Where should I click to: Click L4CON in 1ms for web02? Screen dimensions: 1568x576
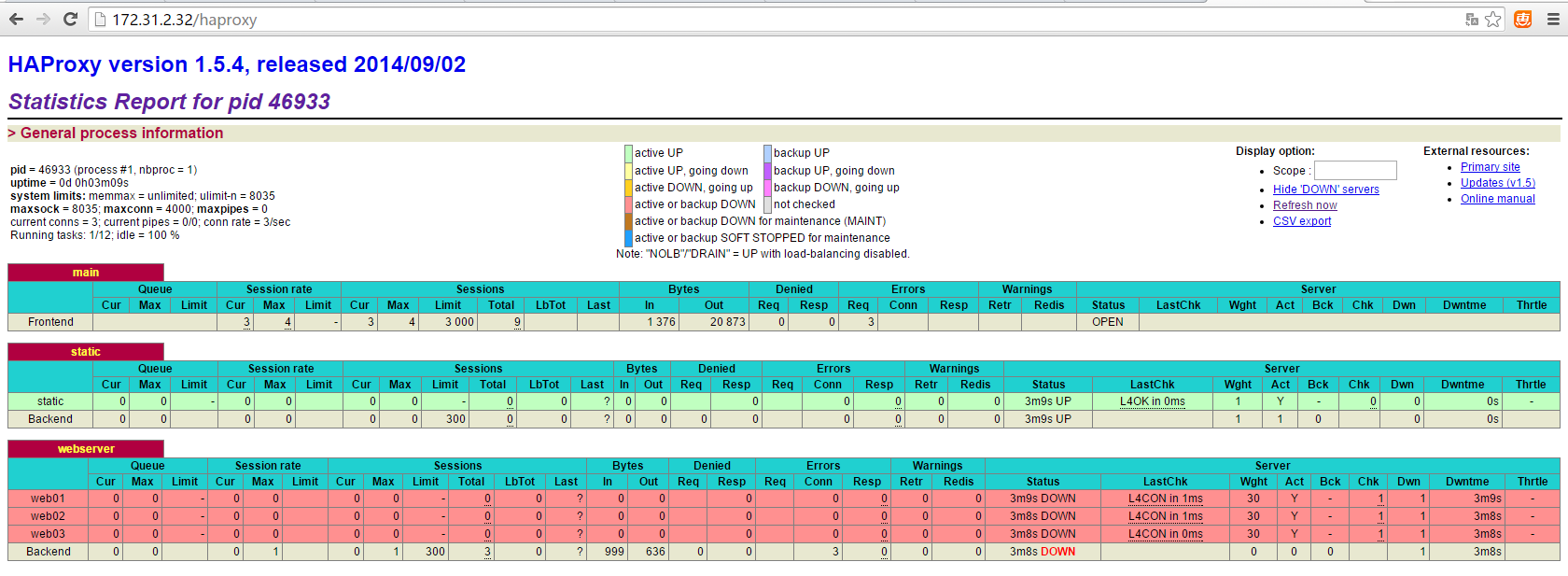(x=1166, y=516)
